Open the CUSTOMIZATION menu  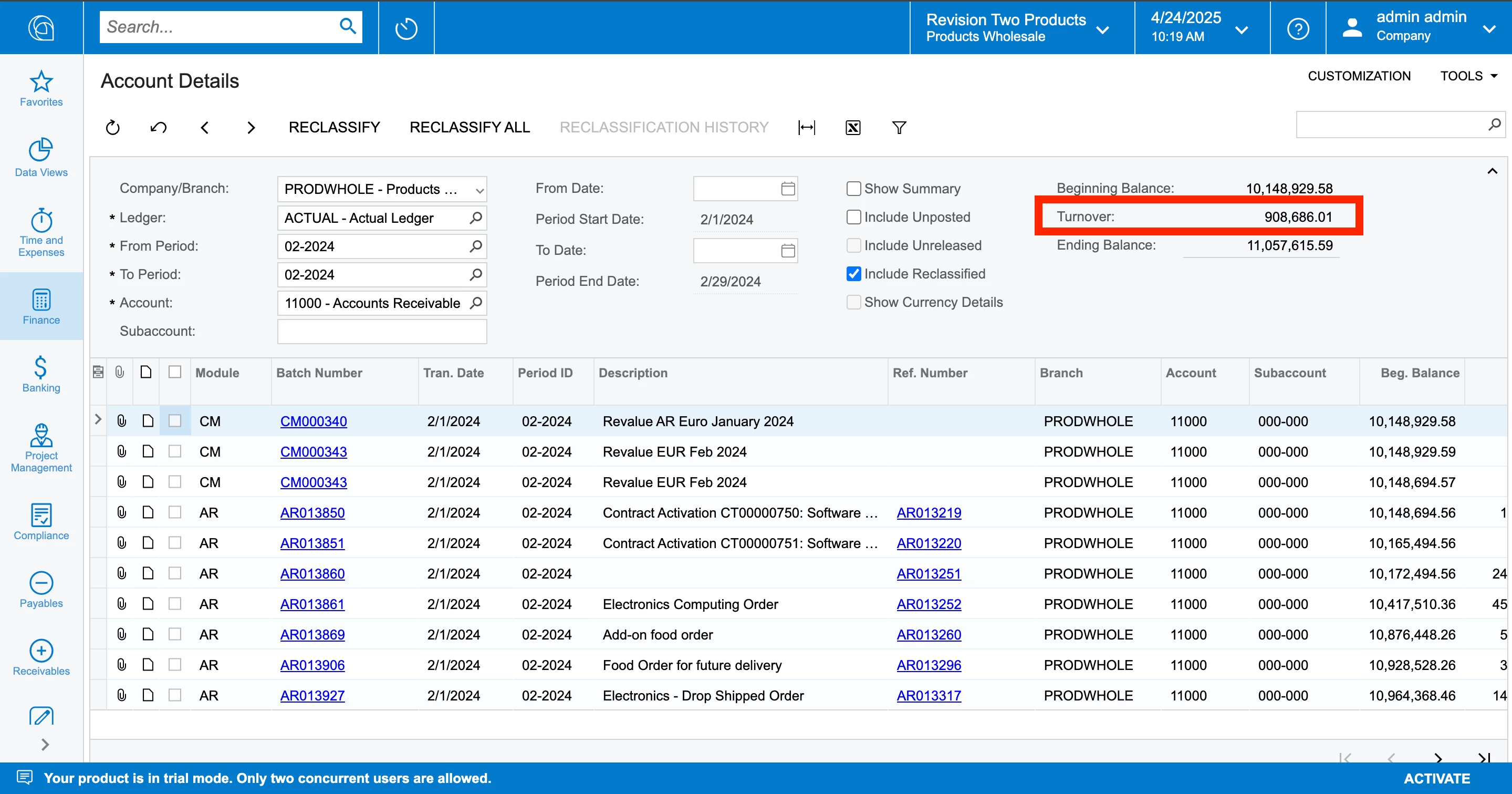tap(1359, 76)
